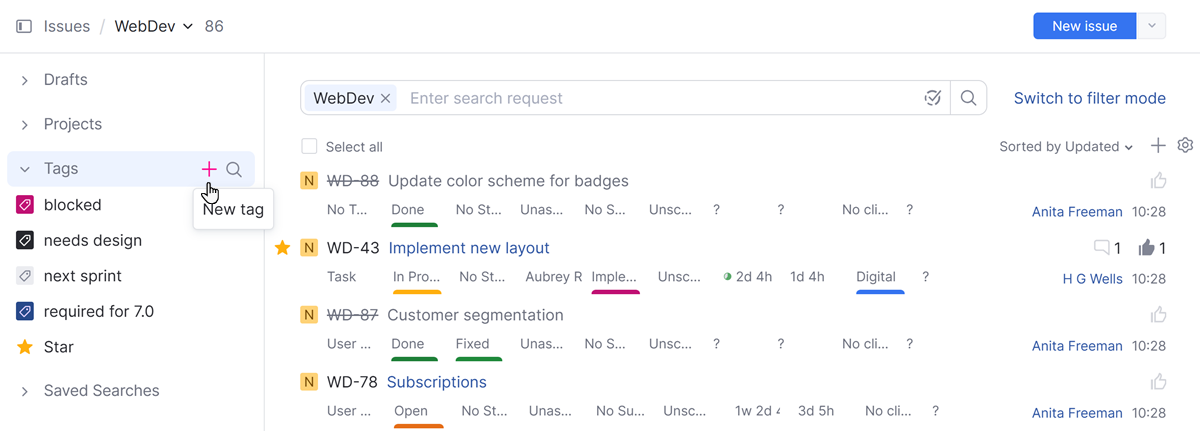
Task: Open the New issue dropdown arrow
Action: [x=1152, y=26]
